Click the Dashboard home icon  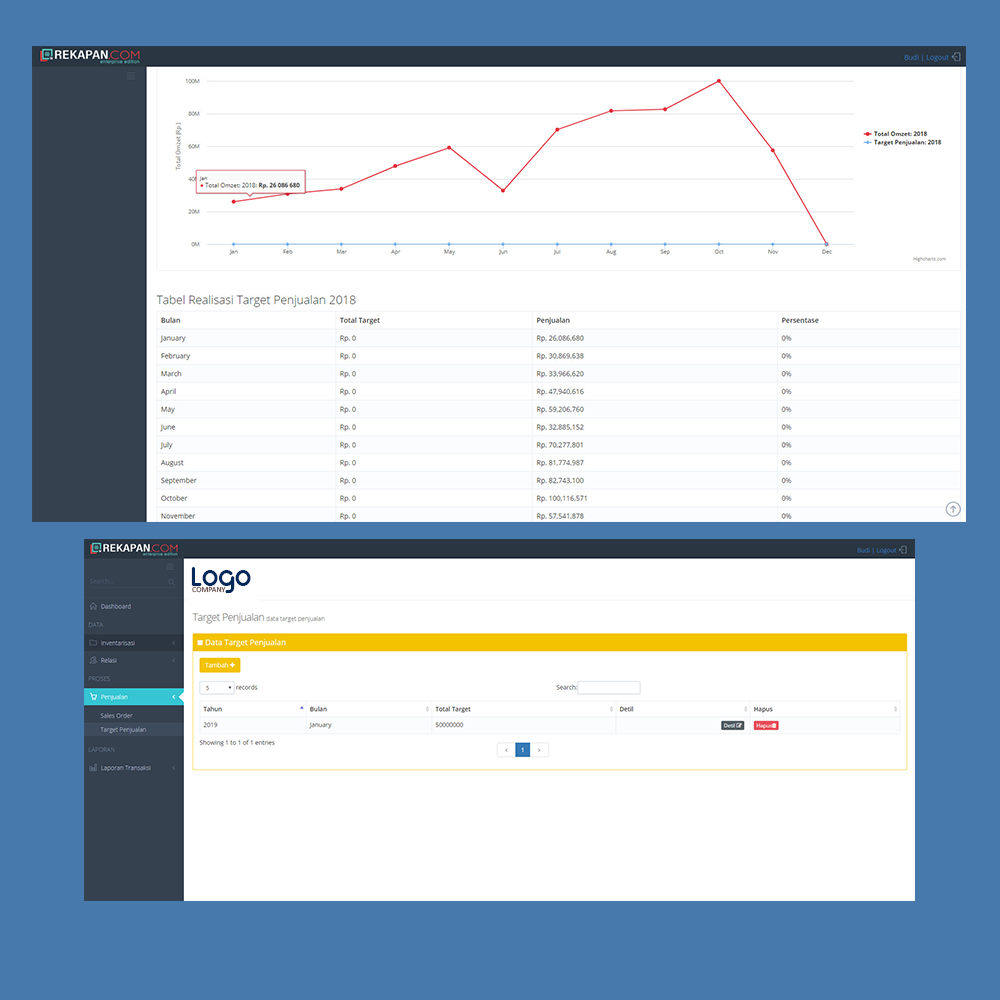coord(93,606)
